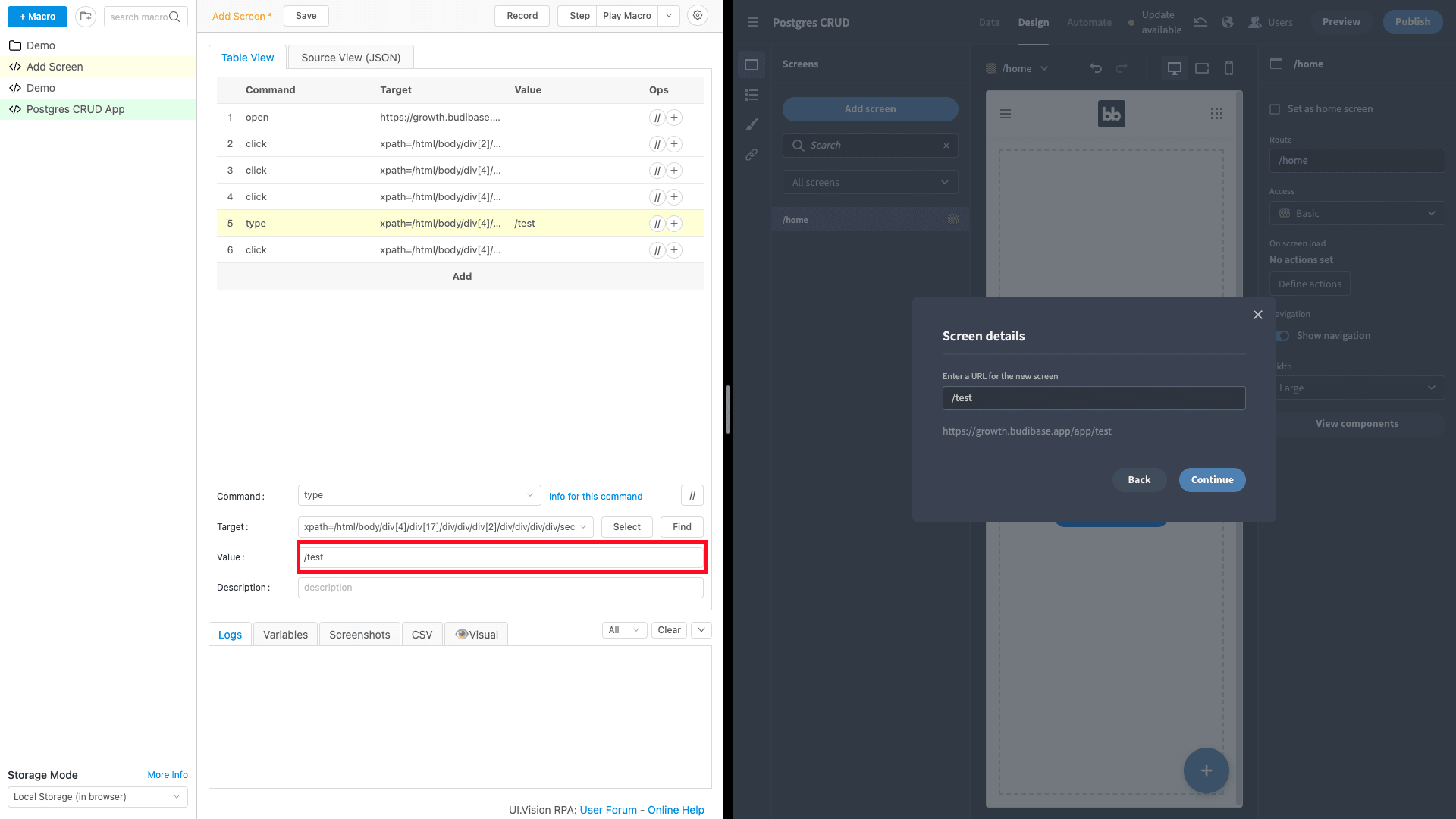Image resolution: width=1456 pixels, height=819 pixels.
Task: Toggle the Show navigation switch
Action: pyautogui.click(x=1282, y=336)
